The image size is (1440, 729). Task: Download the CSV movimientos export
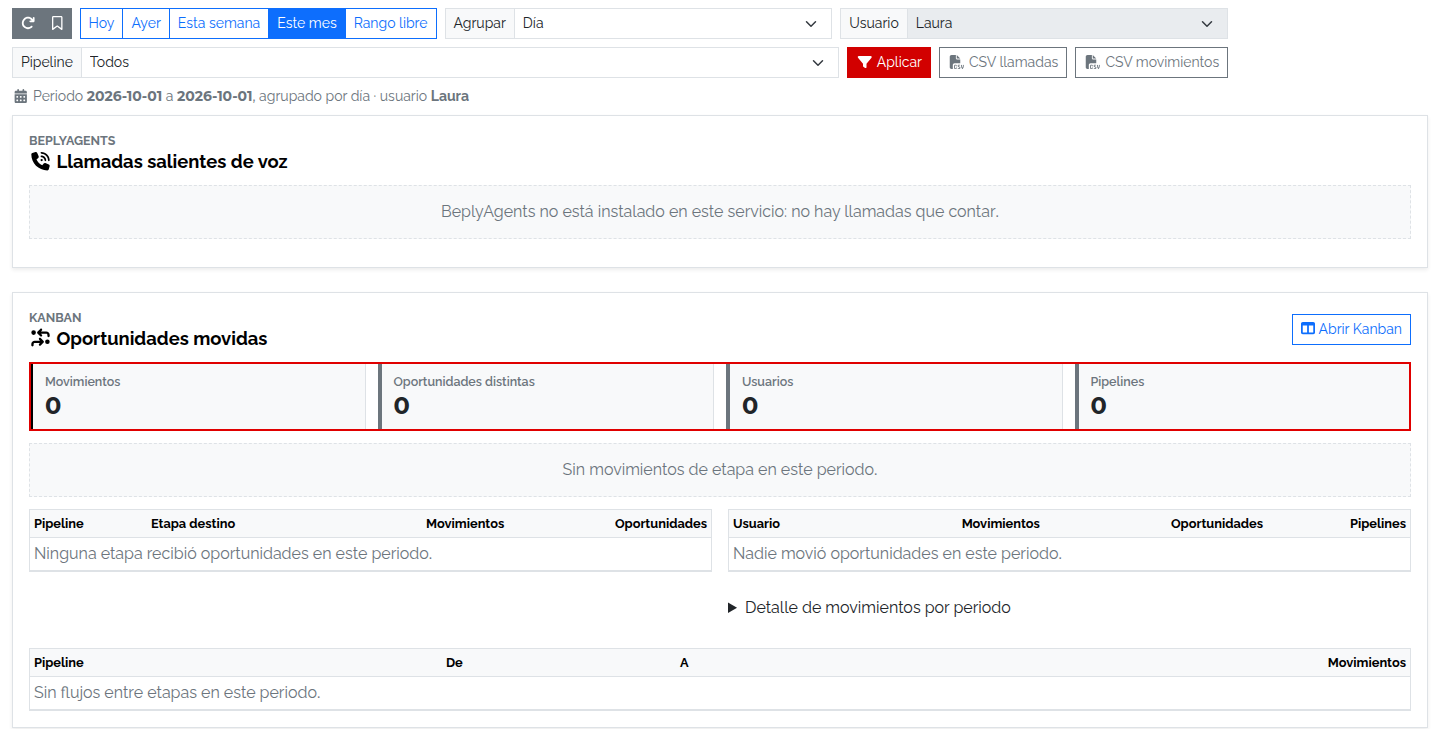[x=1151, y=62]
